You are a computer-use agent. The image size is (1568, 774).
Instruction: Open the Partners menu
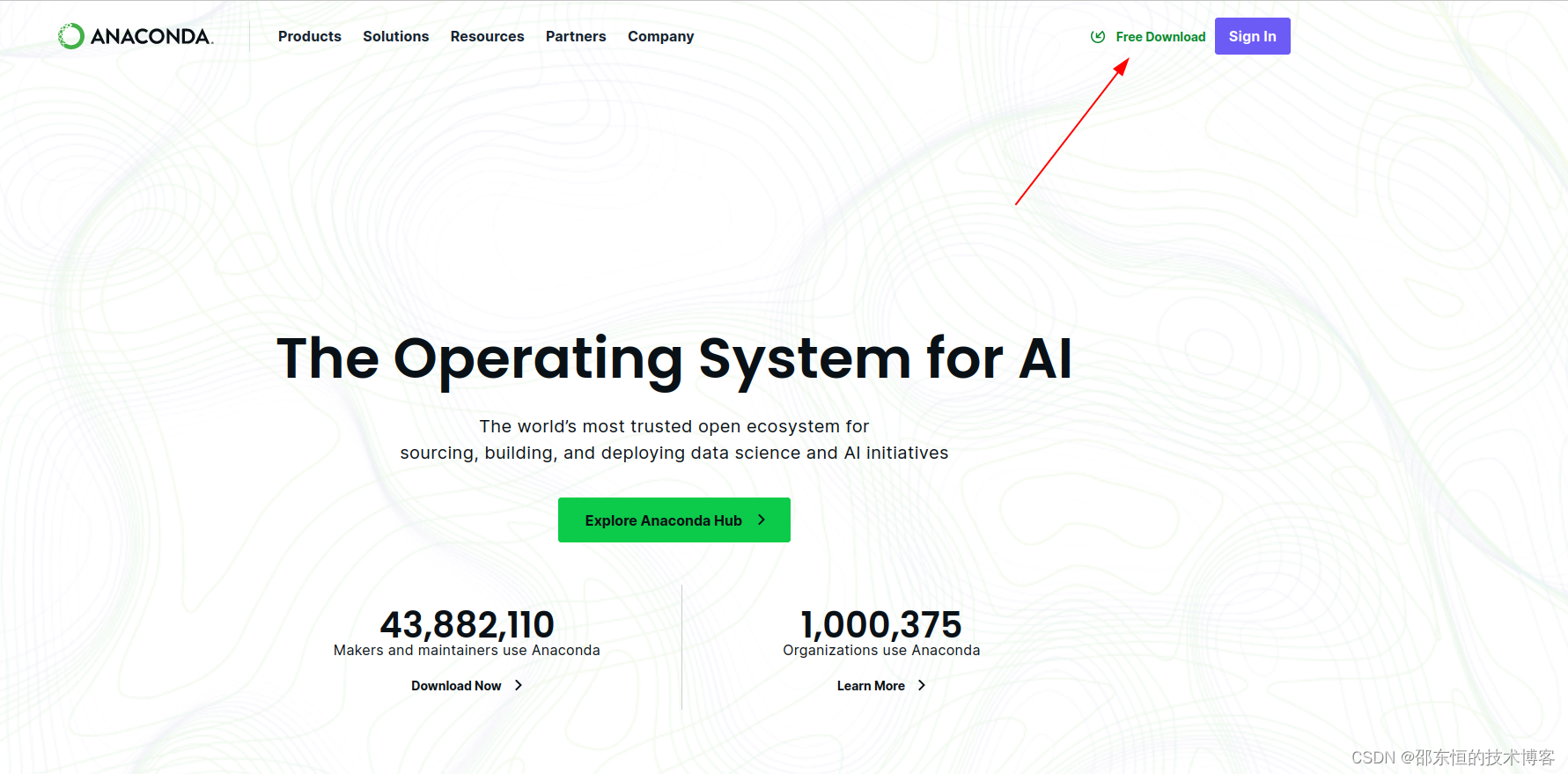576,36
